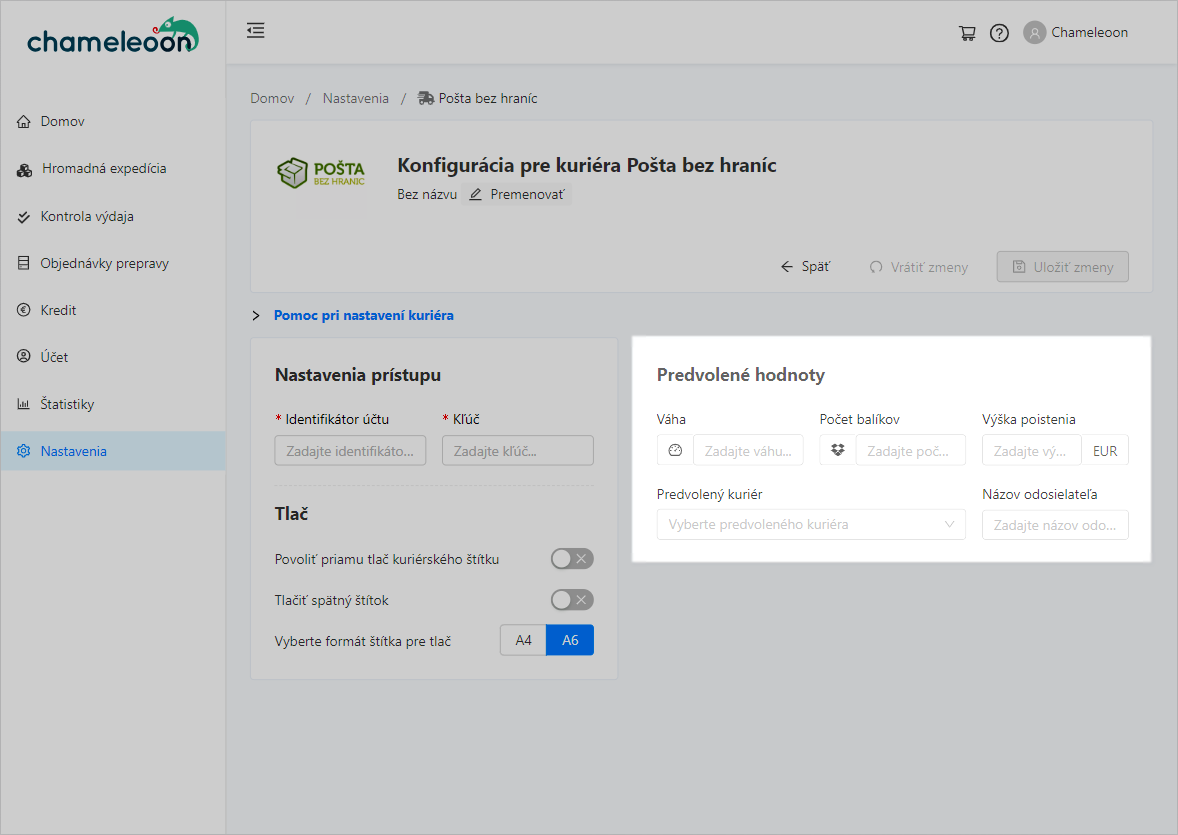Click the Premenovať pencil icon

click(476, 194)
